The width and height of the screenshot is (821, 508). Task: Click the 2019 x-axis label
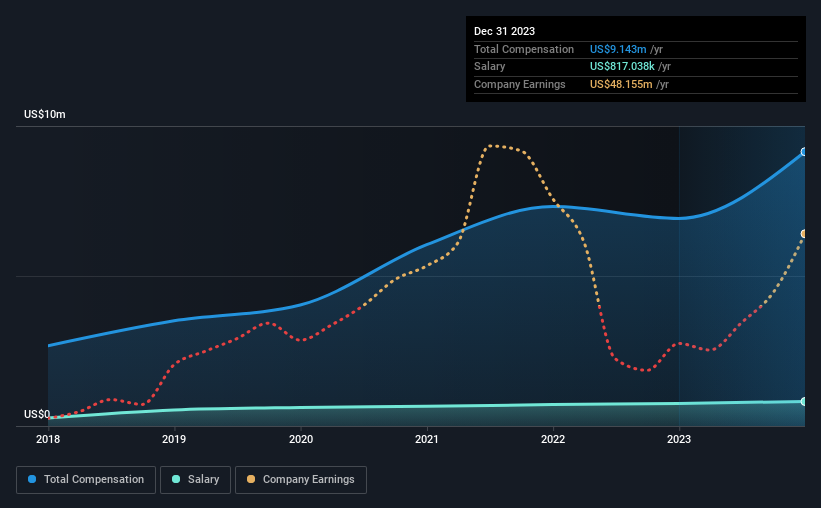pos(174,439)
